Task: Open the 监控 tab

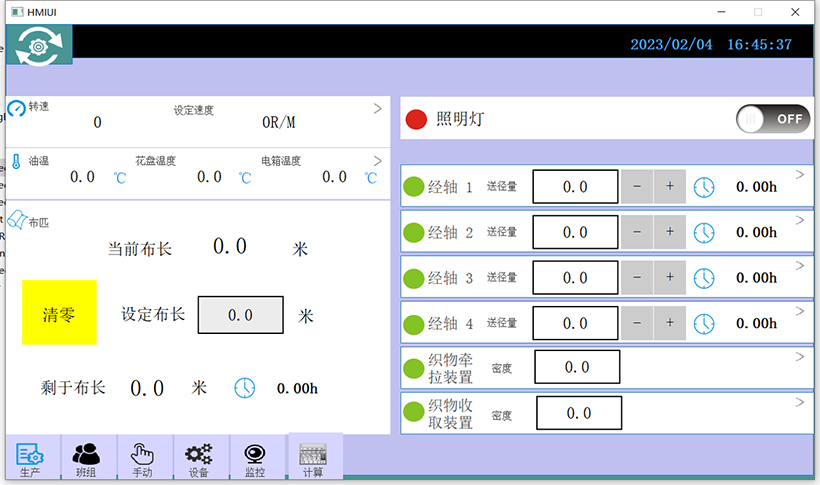Action: pos(255,458)
